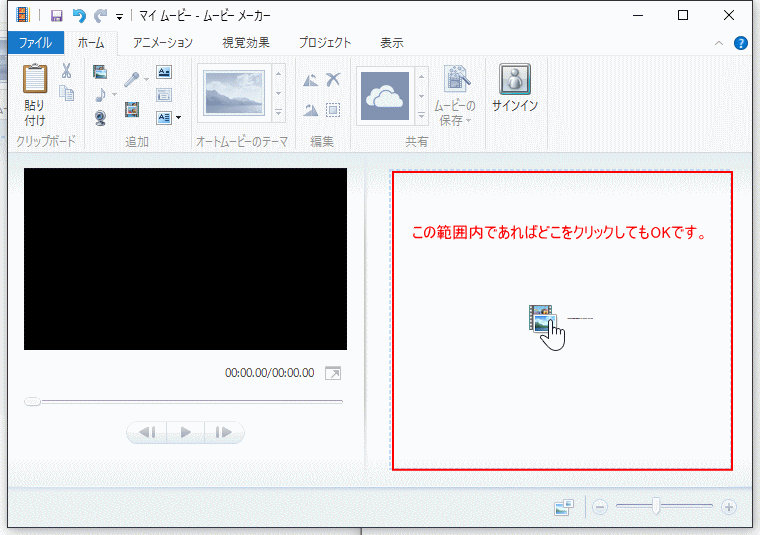
Task: Click the Paste (貼り付け) clipboard button
Action: 35,95
